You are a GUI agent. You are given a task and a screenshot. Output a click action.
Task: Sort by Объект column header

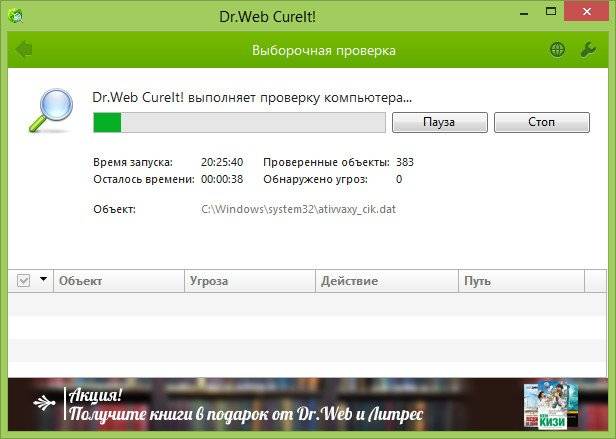pos(119,281)
